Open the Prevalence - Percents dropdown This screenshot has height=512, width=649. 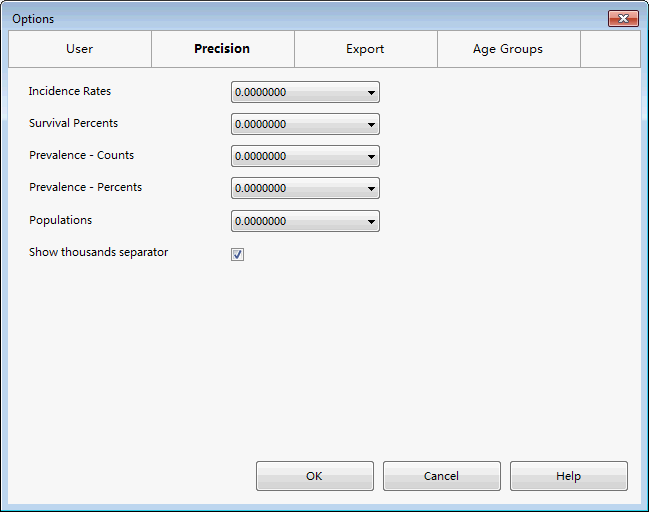(x=305, y=189)
